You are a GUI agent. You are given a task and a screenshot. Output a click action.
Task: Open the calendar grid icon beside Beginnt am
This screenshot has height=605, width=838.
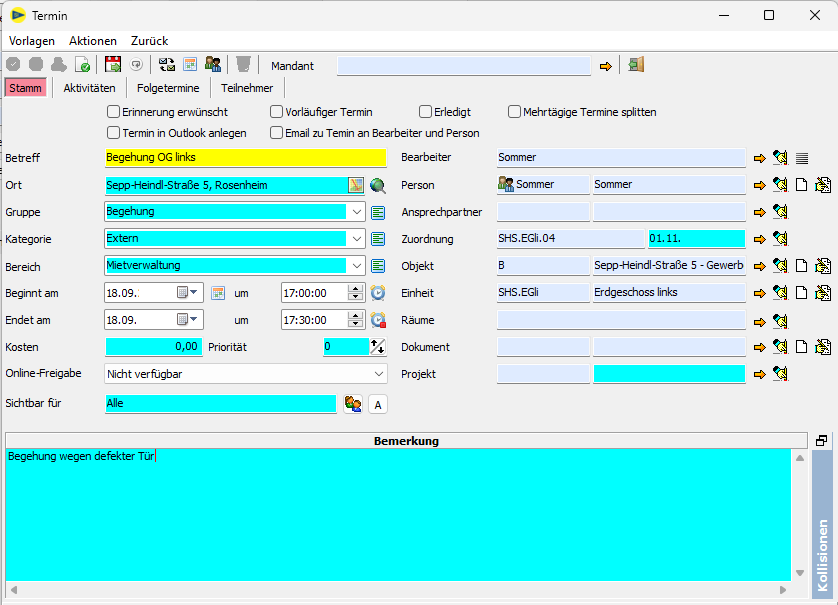(x=218, y=293)
